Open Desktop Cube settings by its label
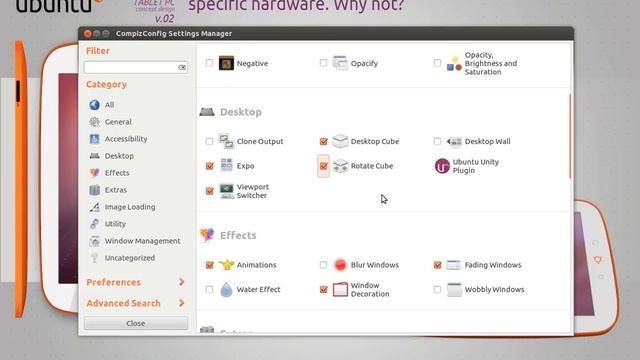 tap(375, 141)
